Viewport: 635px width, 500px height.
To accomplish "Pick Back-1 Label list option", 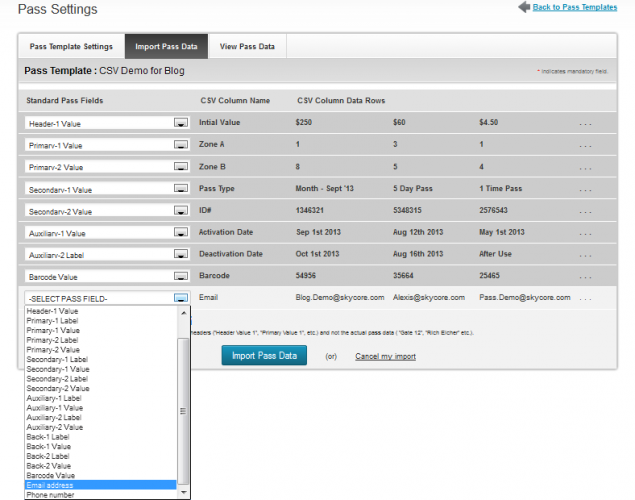I will click(101, 437).
